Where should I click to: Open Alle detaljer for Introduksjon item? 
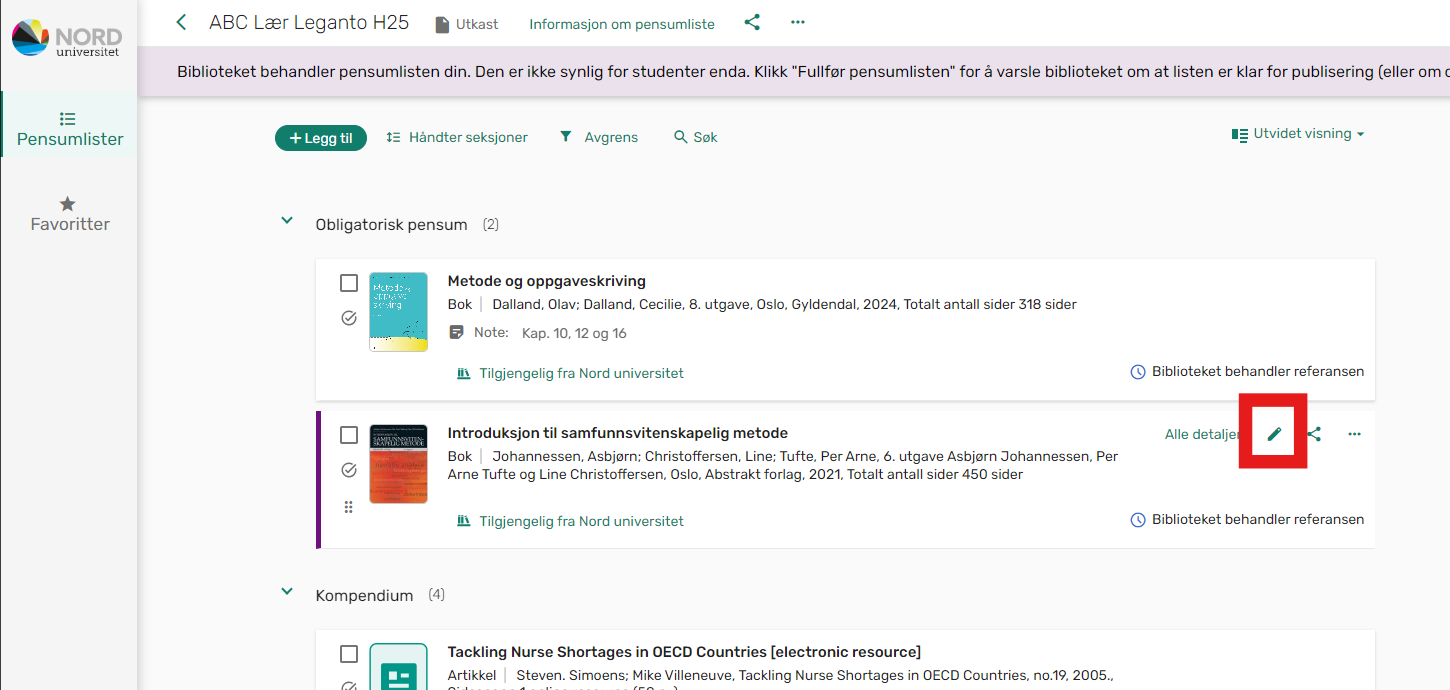tap(1202, 434)
